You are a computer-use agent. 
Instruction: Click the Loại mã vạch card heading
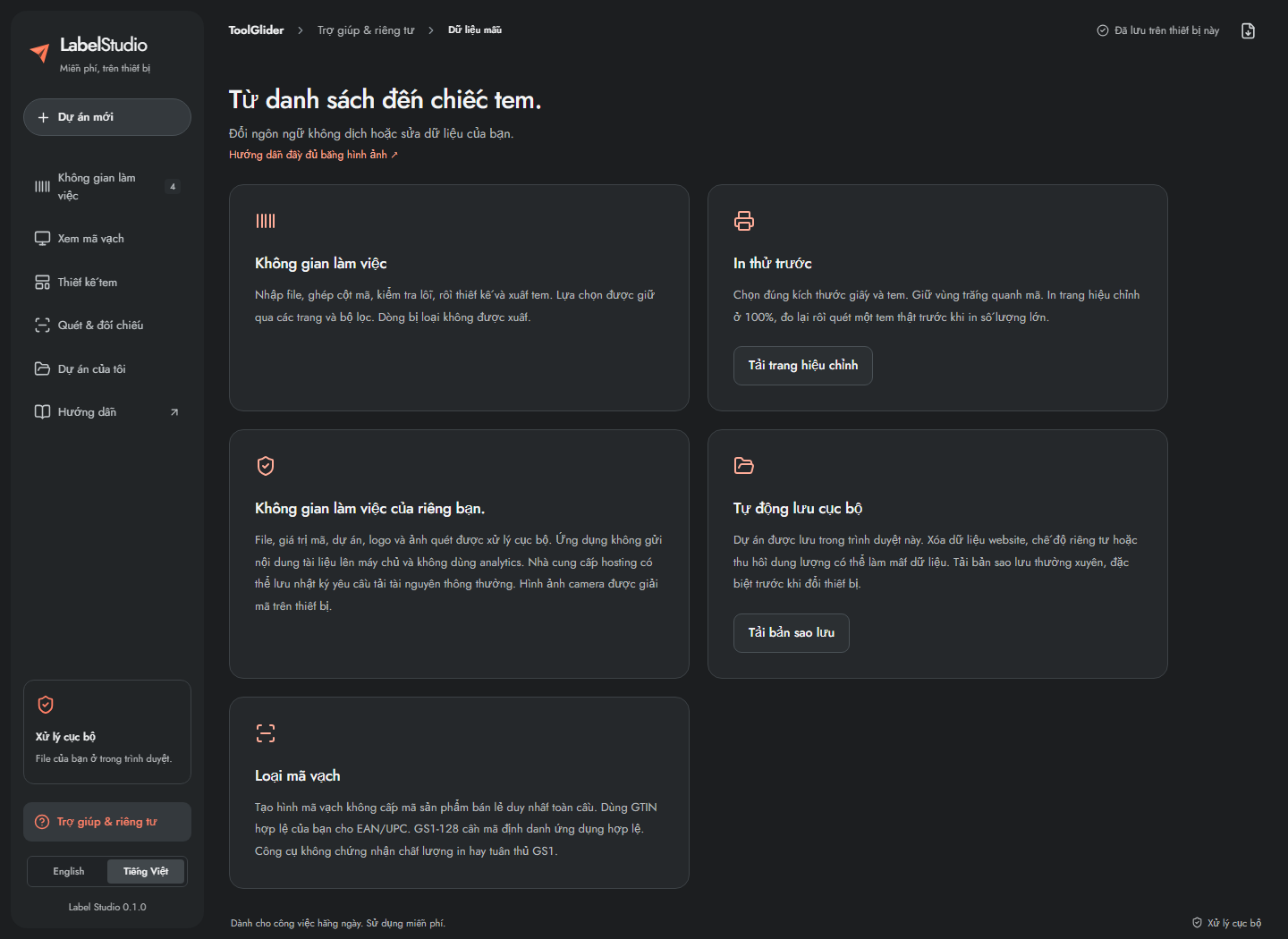298,776
